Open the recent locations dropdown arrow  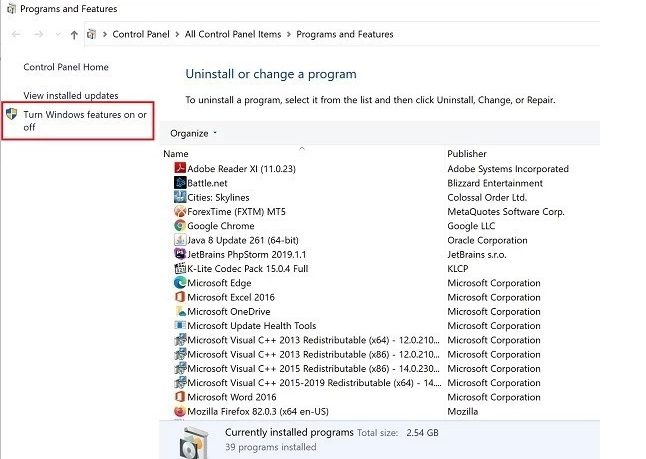[x=58, y=34]
